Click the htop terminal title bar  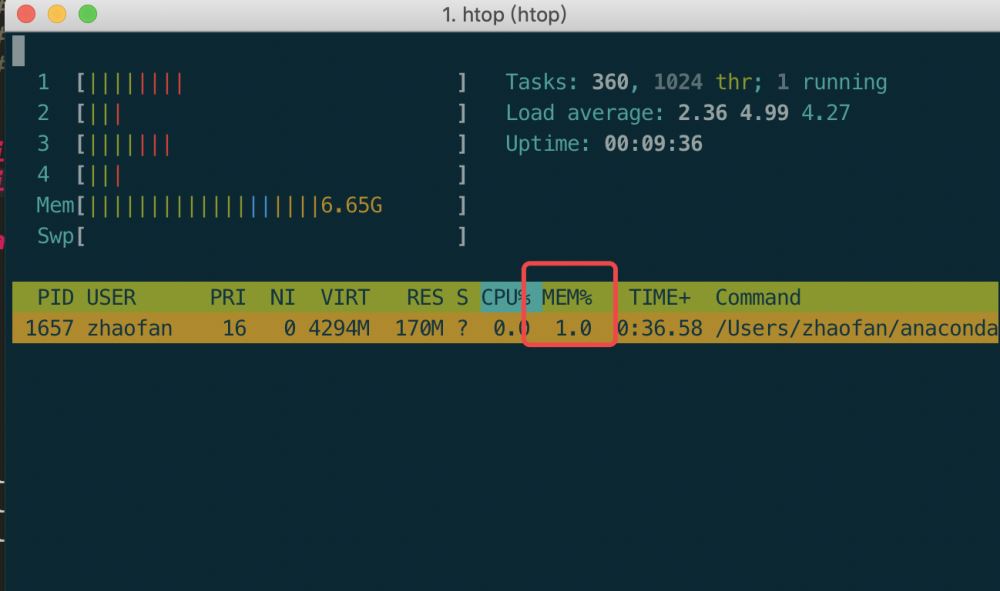pos(504,15)
